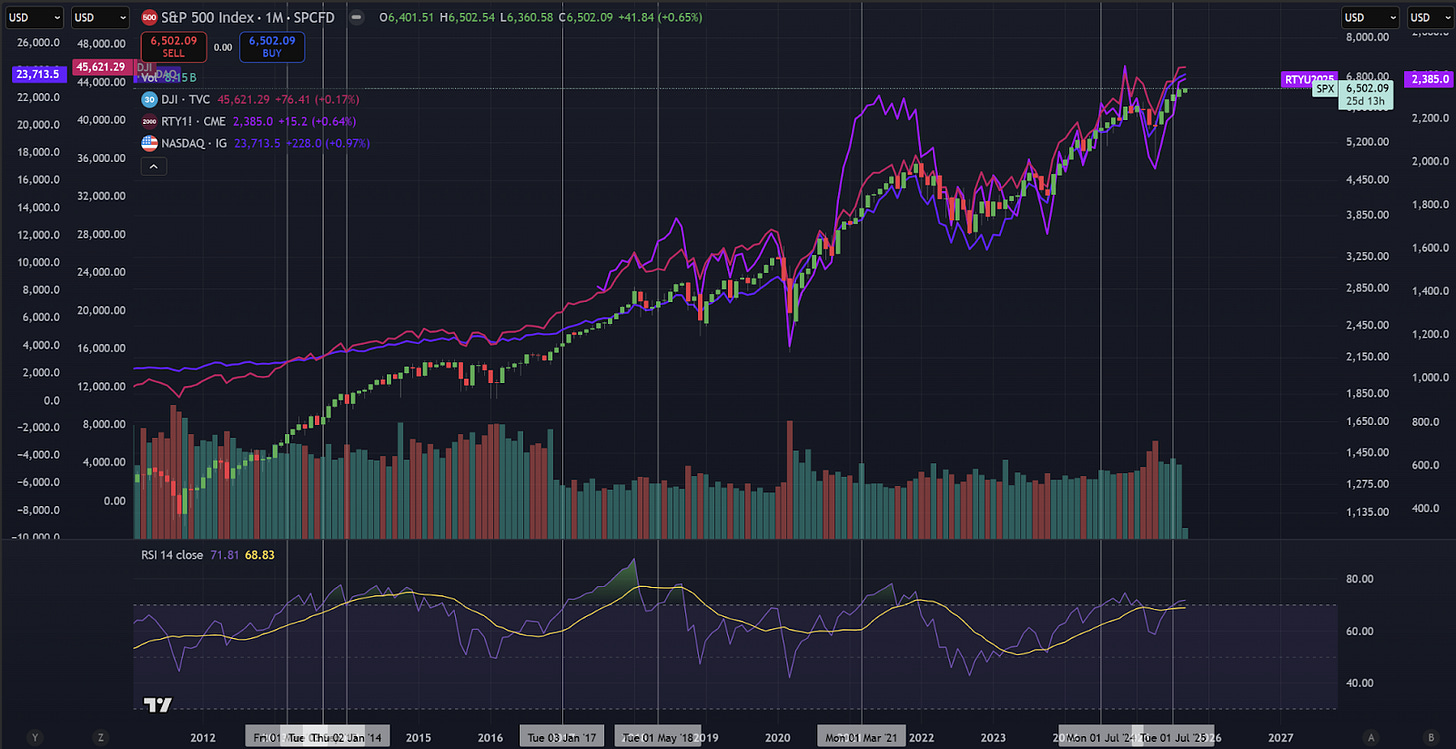This screenshot has width=1456, height=749.
Task: Click the Z scale letter marker
Action: [x=102, y=738]
